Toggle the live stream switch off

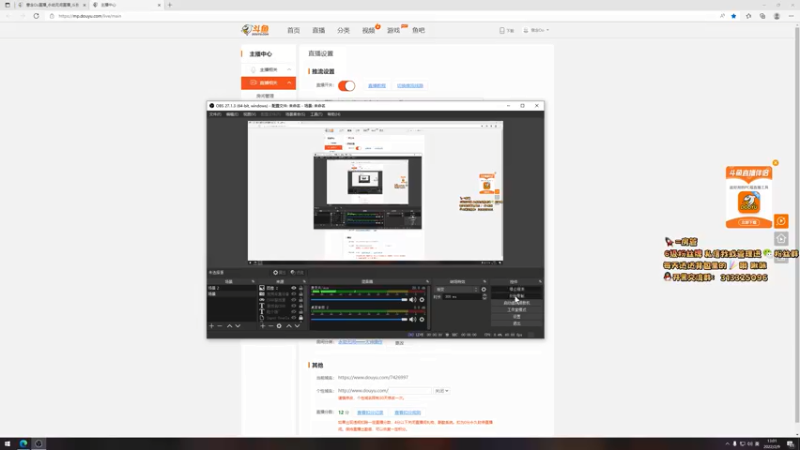(x=346, y=86)
